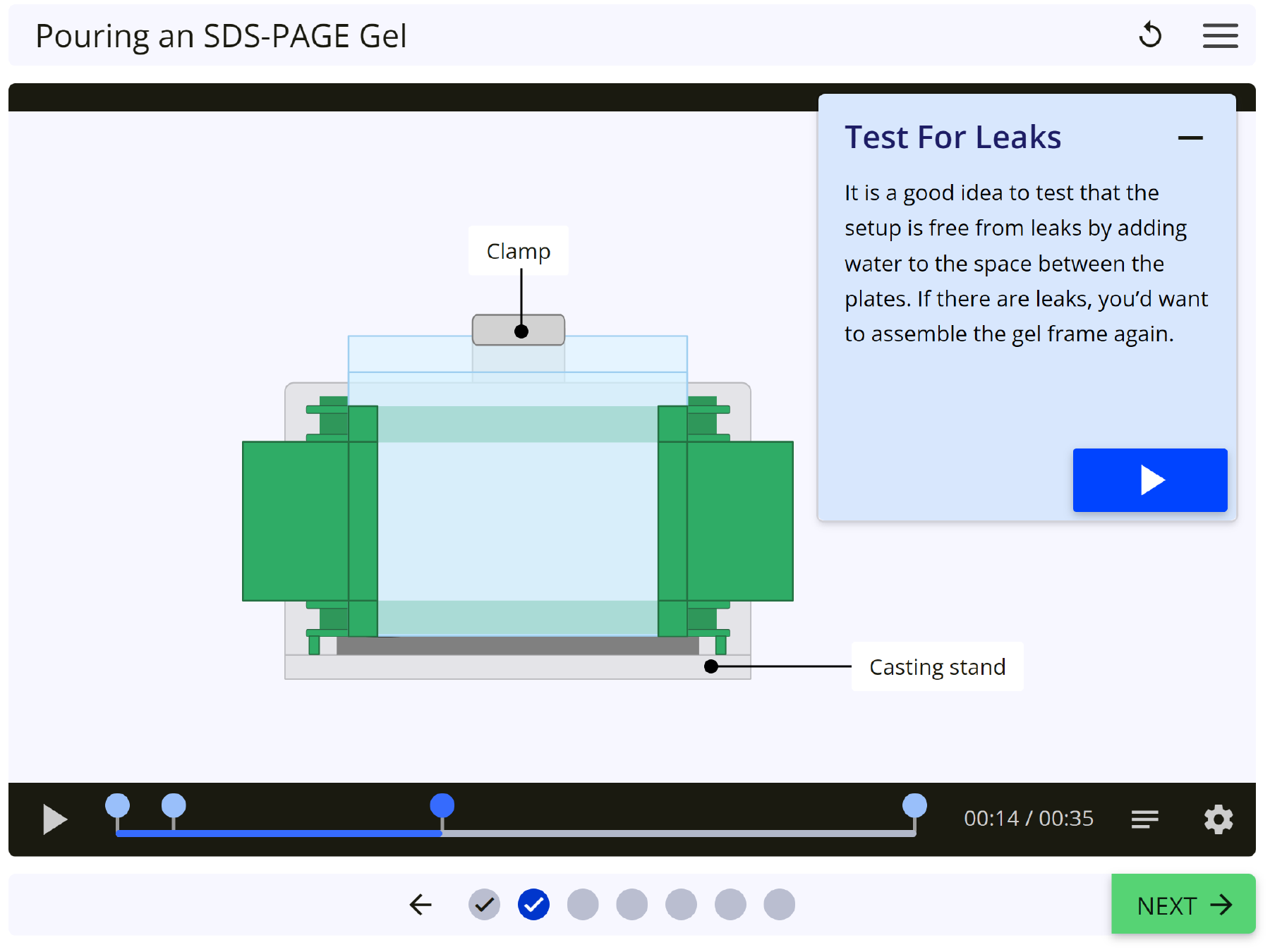1270x952 pixels.
Task: Go to the sixth step dot
Action: pos(730,905)
